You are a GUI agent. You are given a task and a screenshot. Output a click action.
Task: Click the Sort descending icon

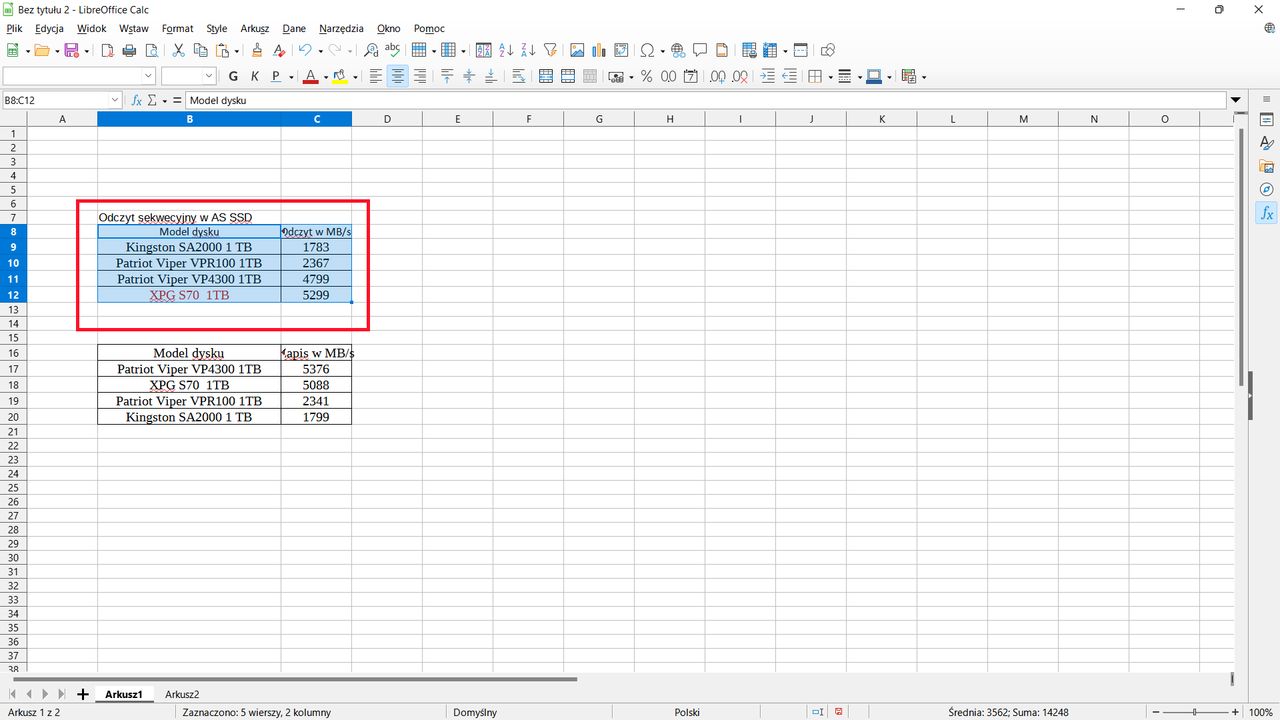click(x=528, y=50)
